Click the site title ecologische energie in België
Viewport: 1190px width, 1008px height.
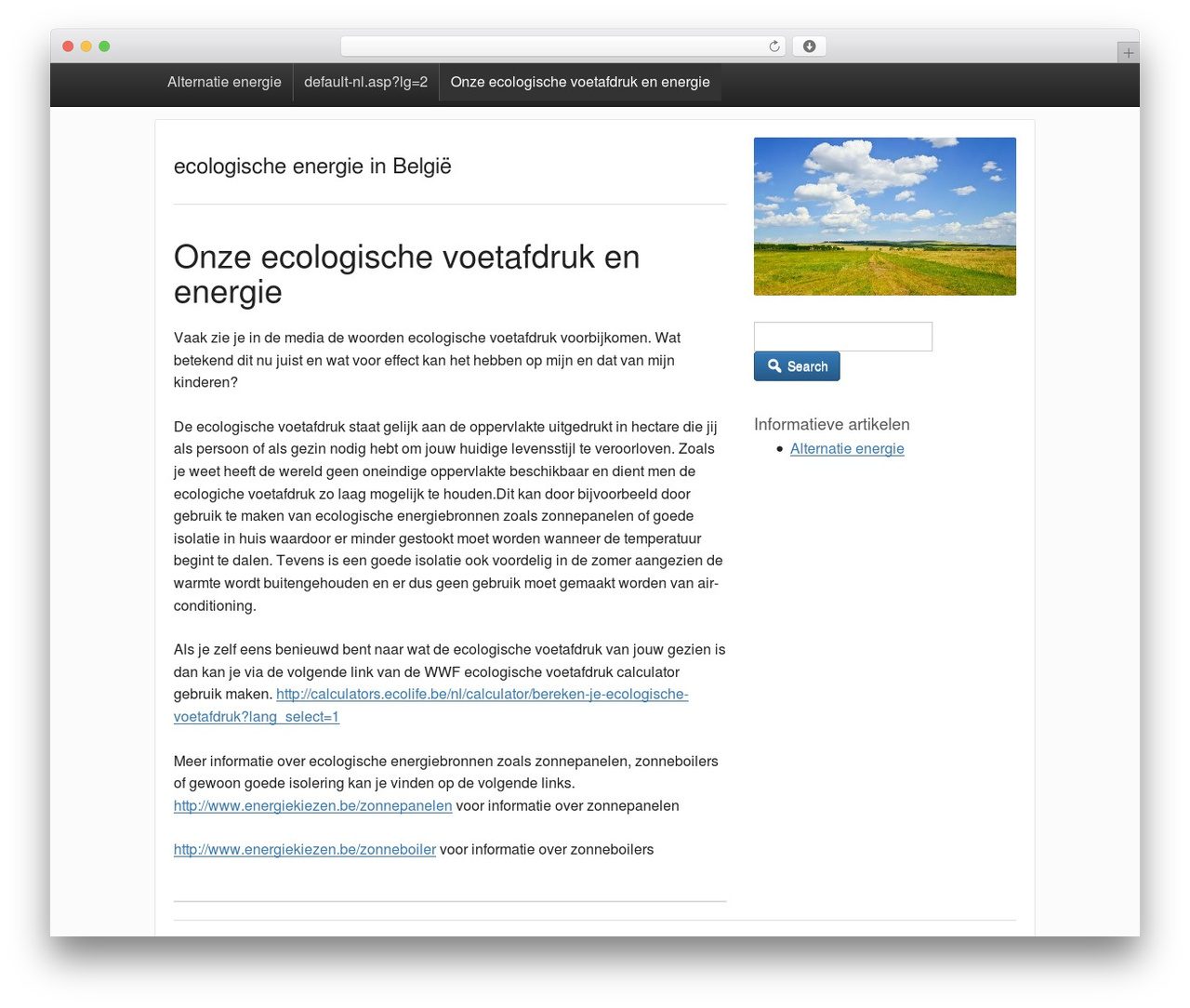(x=312, y=166)
